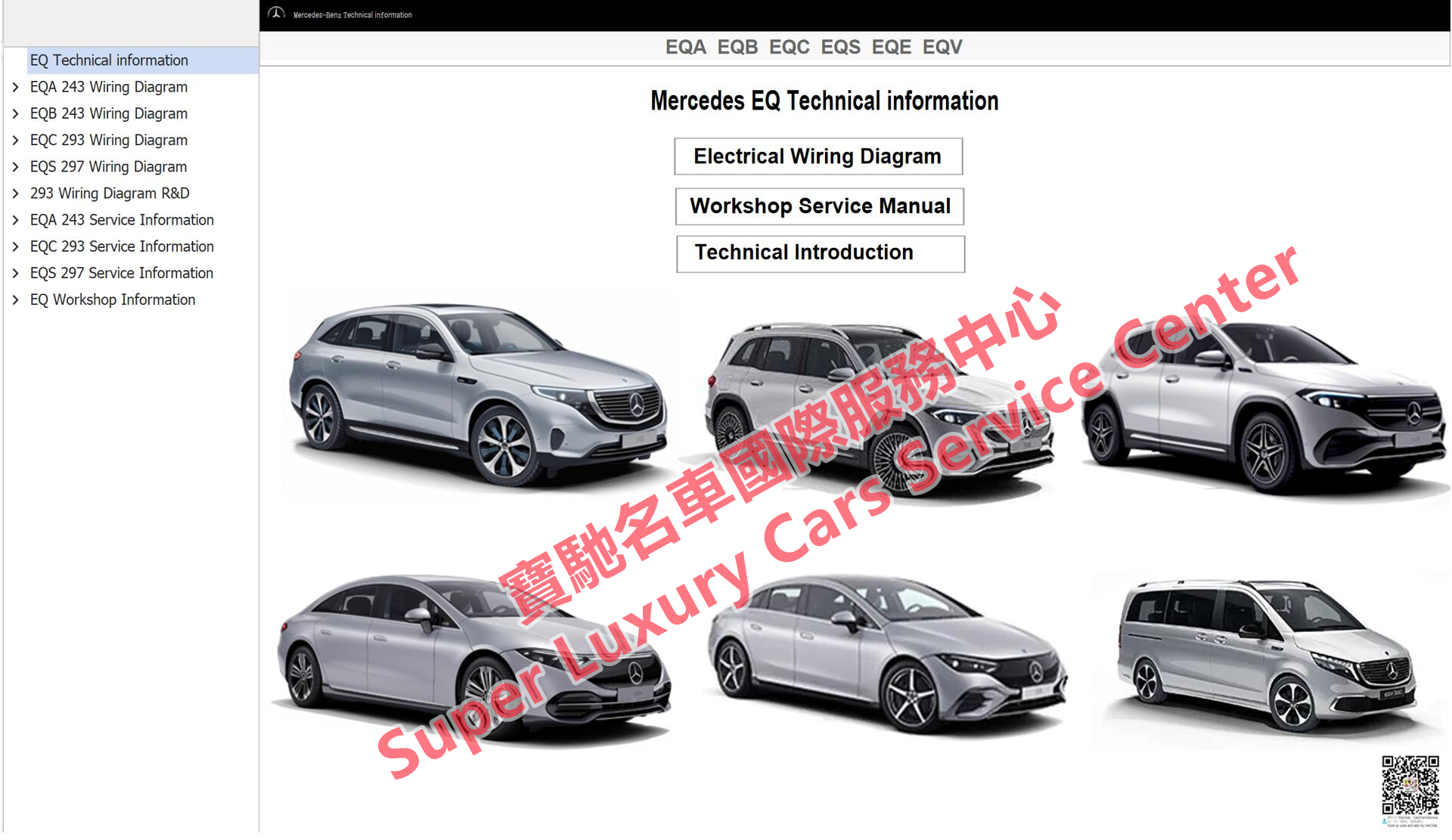Image resolution: width=1452 pixels, height=840 pixels.
Task: Click the EQA SUV image, top right
Action: click(1263, 408)
